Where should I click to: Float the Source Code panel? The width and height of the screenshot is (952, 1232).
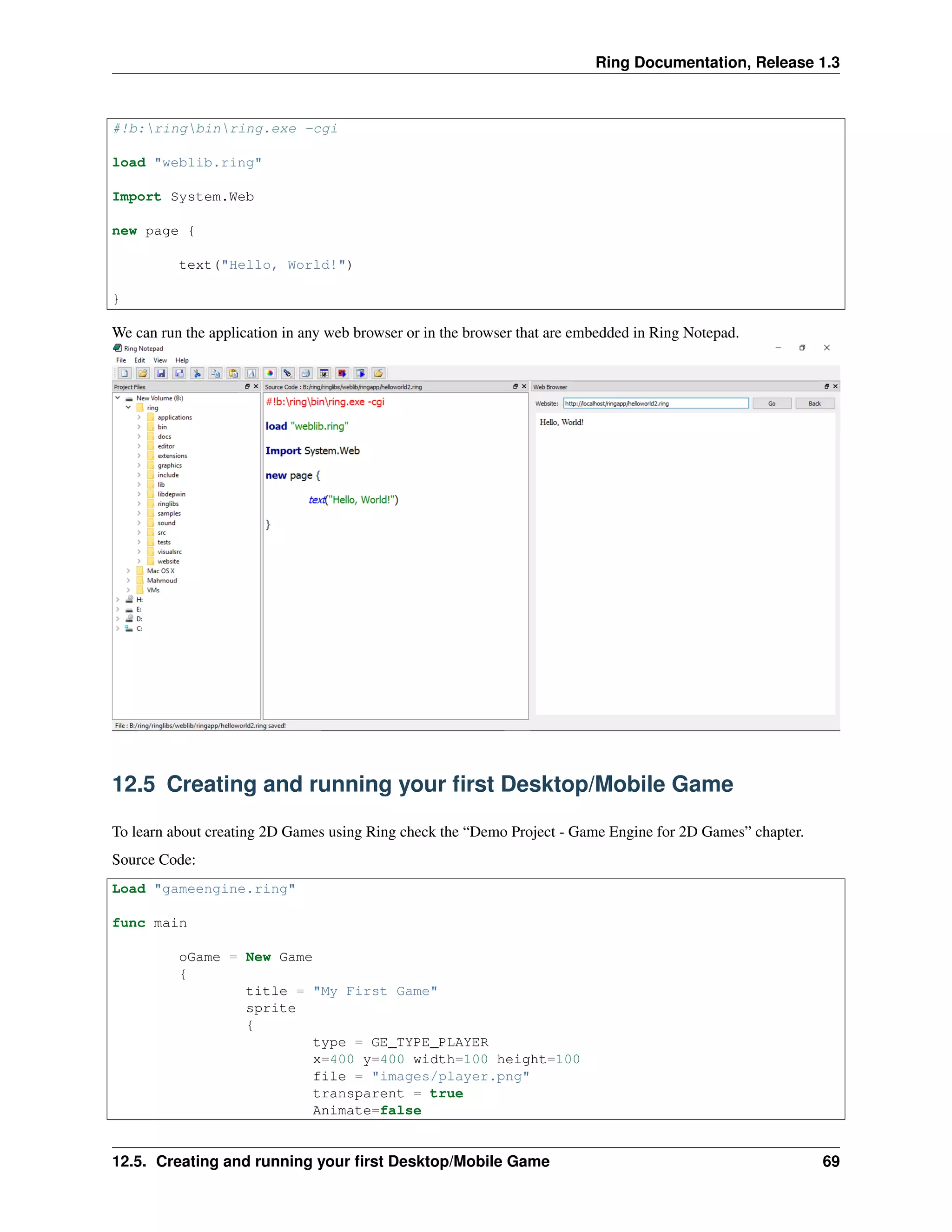coord(515,386)
